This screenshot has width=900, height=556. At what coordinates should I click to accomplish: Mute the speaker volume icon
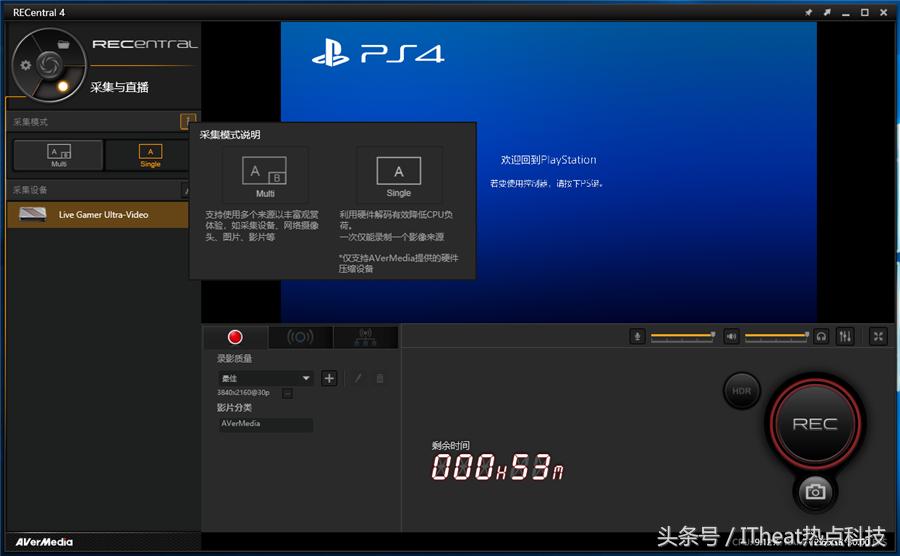[x=731, y=336]
